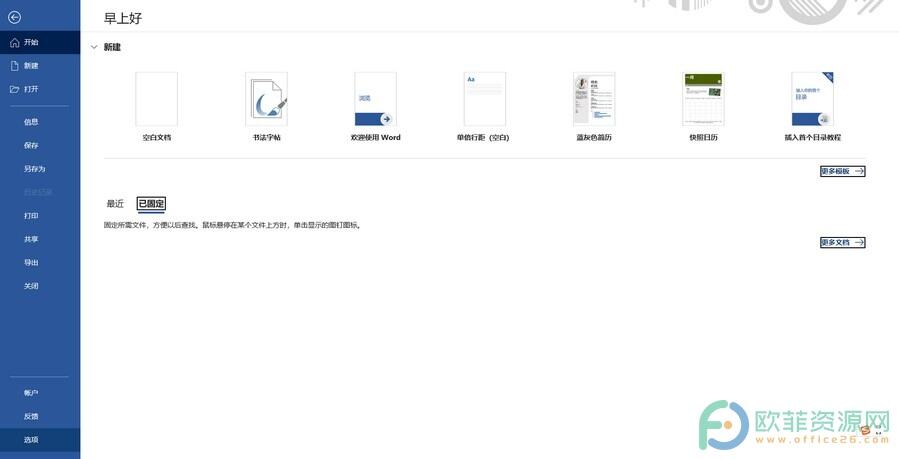Image resolution: width=899 pixels, height=459 pixels.
Task: Open the 打开 sidebar item
Action: pyautogui.click(x=40, y=89)
